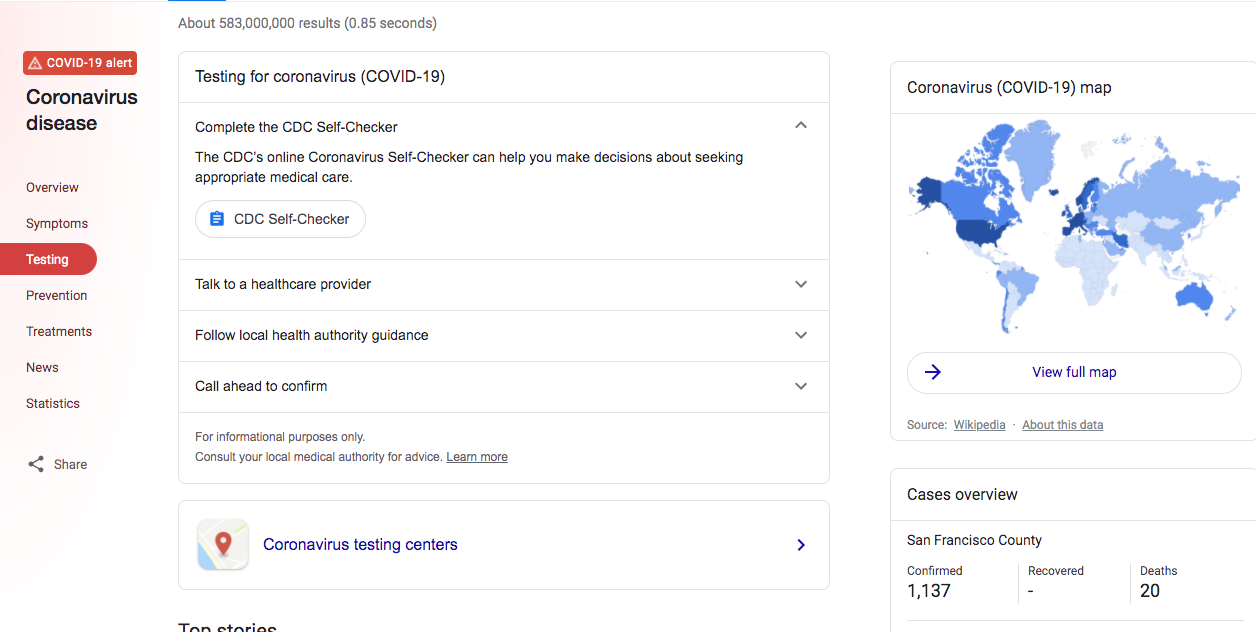Image resolution: width=1256 pixels, height=632 pixels.
Task: Switch to the Prevention tab
Action: pyautogui.click(x=57, y=295)
